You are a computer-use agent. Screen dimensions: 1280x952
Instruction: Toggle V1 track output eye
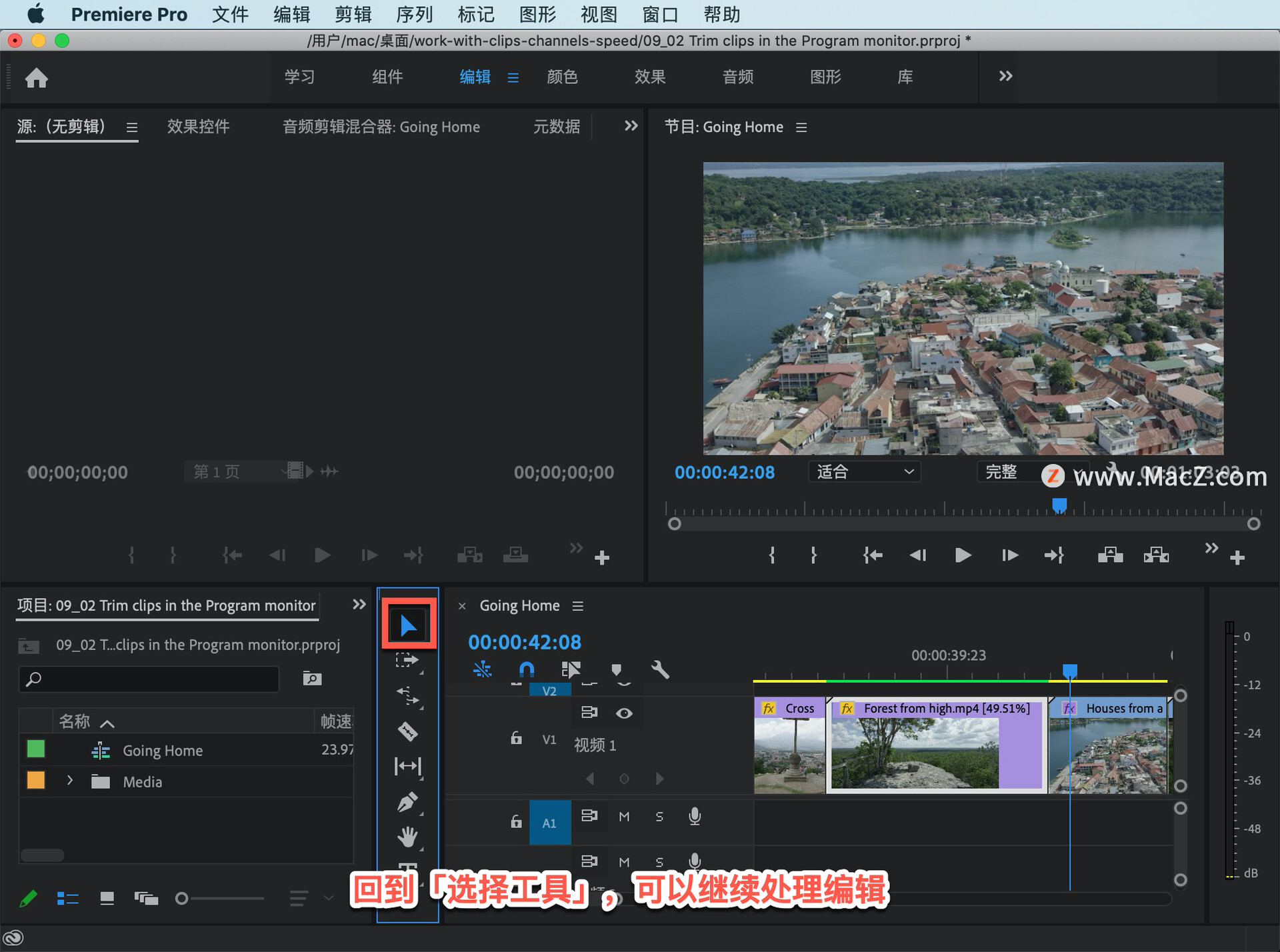pos(624,713)
